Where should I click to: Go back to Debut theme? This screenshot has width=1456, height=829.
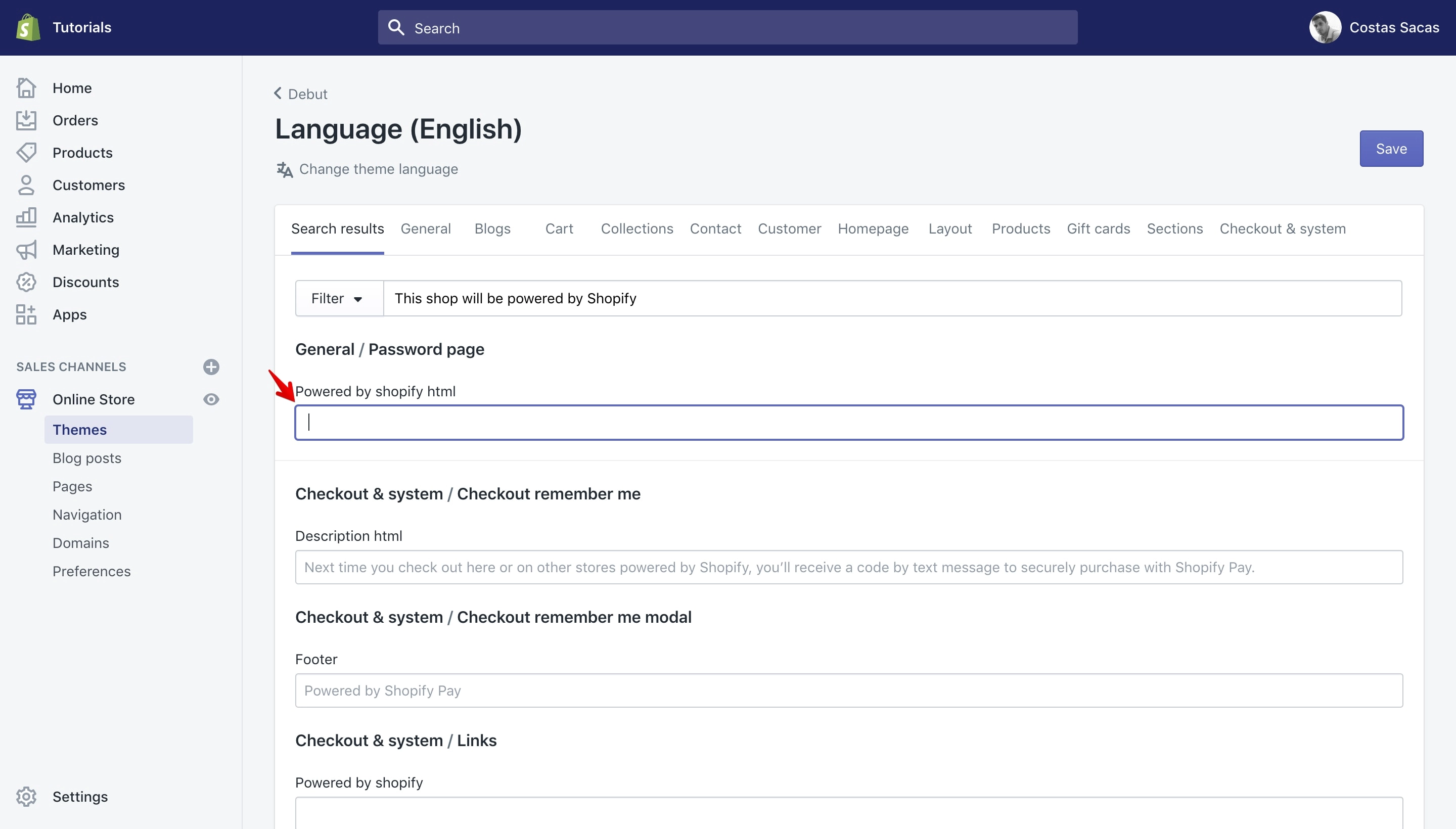pos(301,94)
